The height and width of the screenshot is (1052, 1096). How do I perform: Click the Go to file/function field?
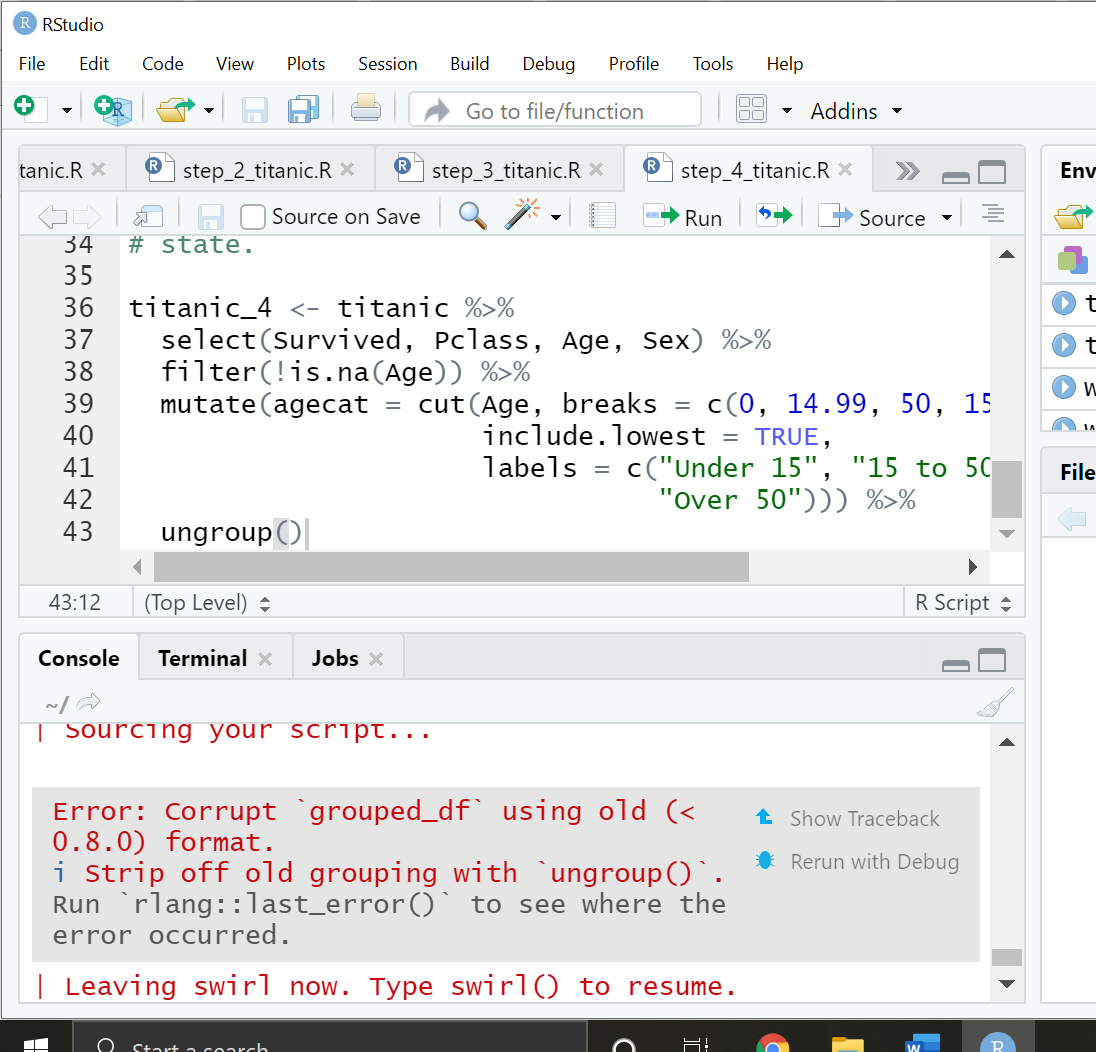coord(555,110)
